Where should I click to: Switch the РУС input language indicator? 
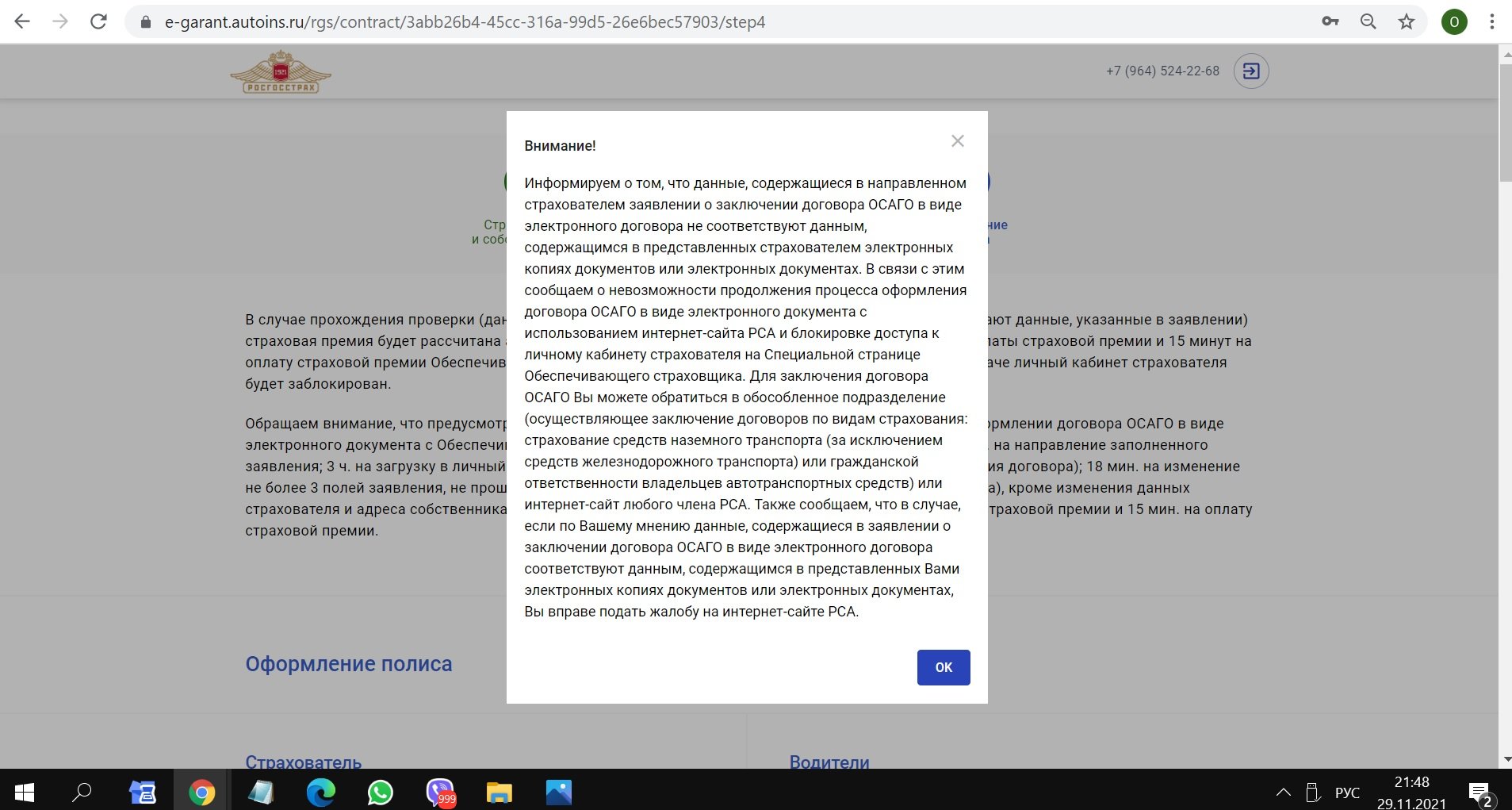[x=1346, y=792]
